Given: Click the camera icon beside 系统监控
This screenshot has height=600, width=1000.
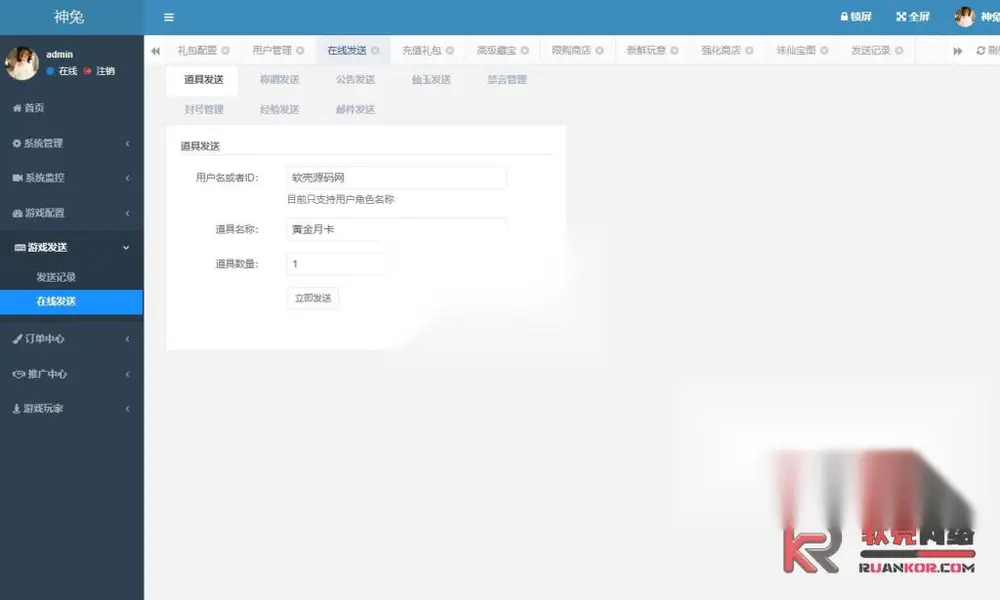Looking at the screenshot, I should (17, 178).
